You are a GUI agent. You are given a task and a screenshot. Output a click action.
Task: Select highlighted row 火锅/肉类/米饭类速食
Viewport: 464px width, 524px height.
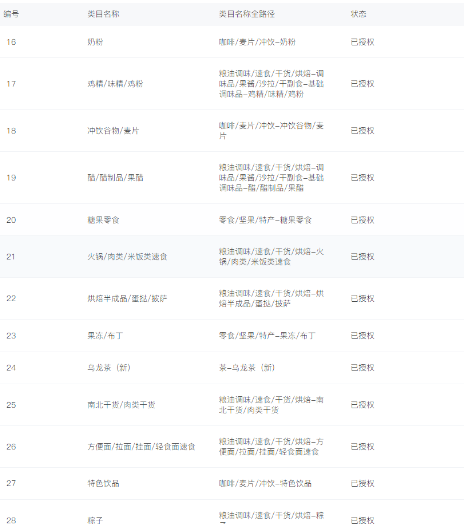click(232, 257)
